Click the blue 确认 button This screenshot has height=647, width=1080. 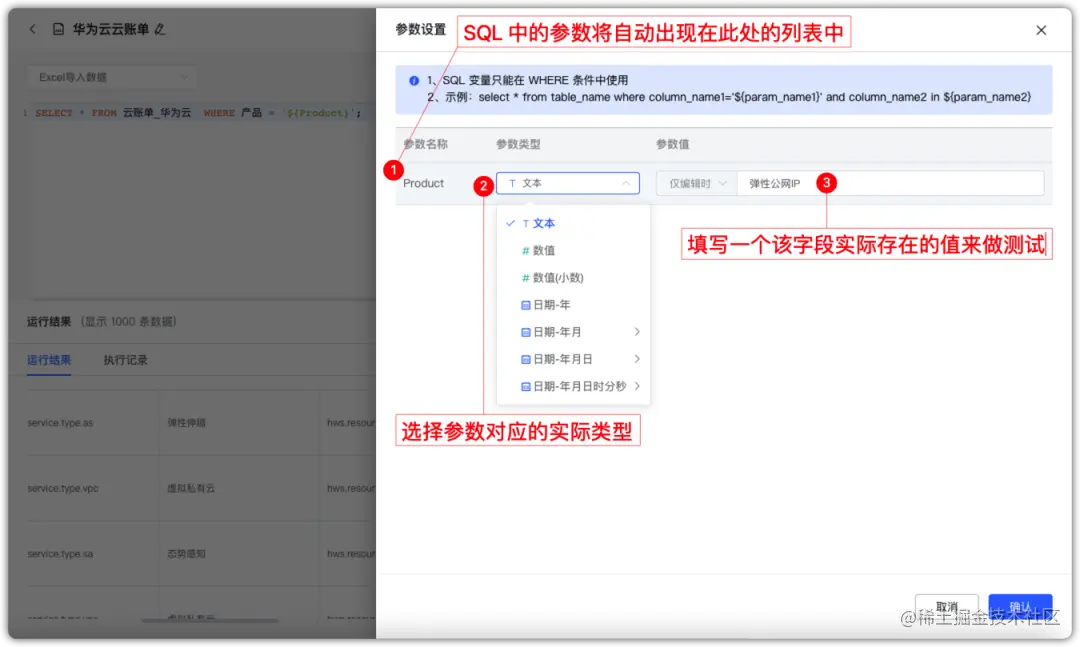click(1019, 606)
